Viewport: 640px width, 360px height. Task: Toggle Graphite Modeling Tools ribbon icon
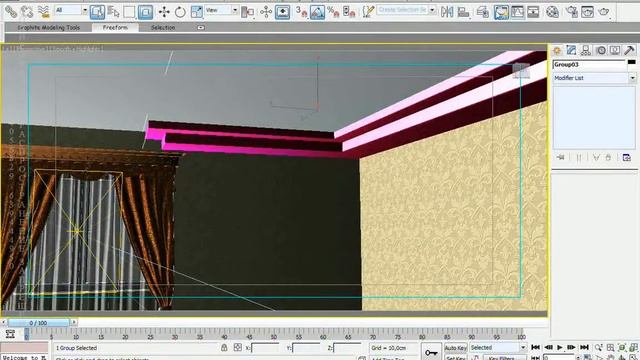coord(501,12)
